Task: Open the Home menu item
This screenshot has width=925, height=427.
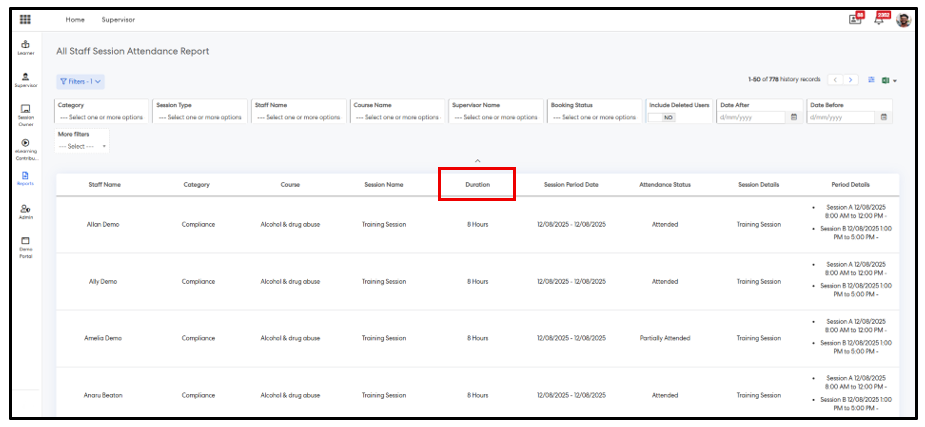Action: (x=75, y=20)
